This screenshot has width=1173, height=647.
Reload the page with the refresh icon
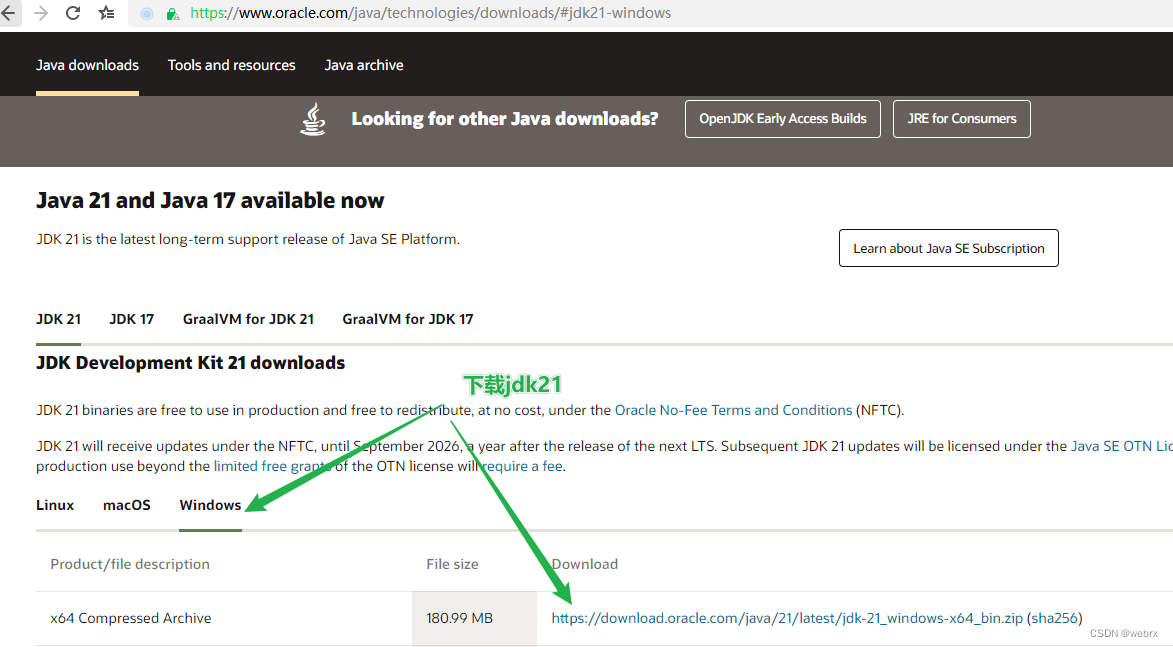point(73,13)
